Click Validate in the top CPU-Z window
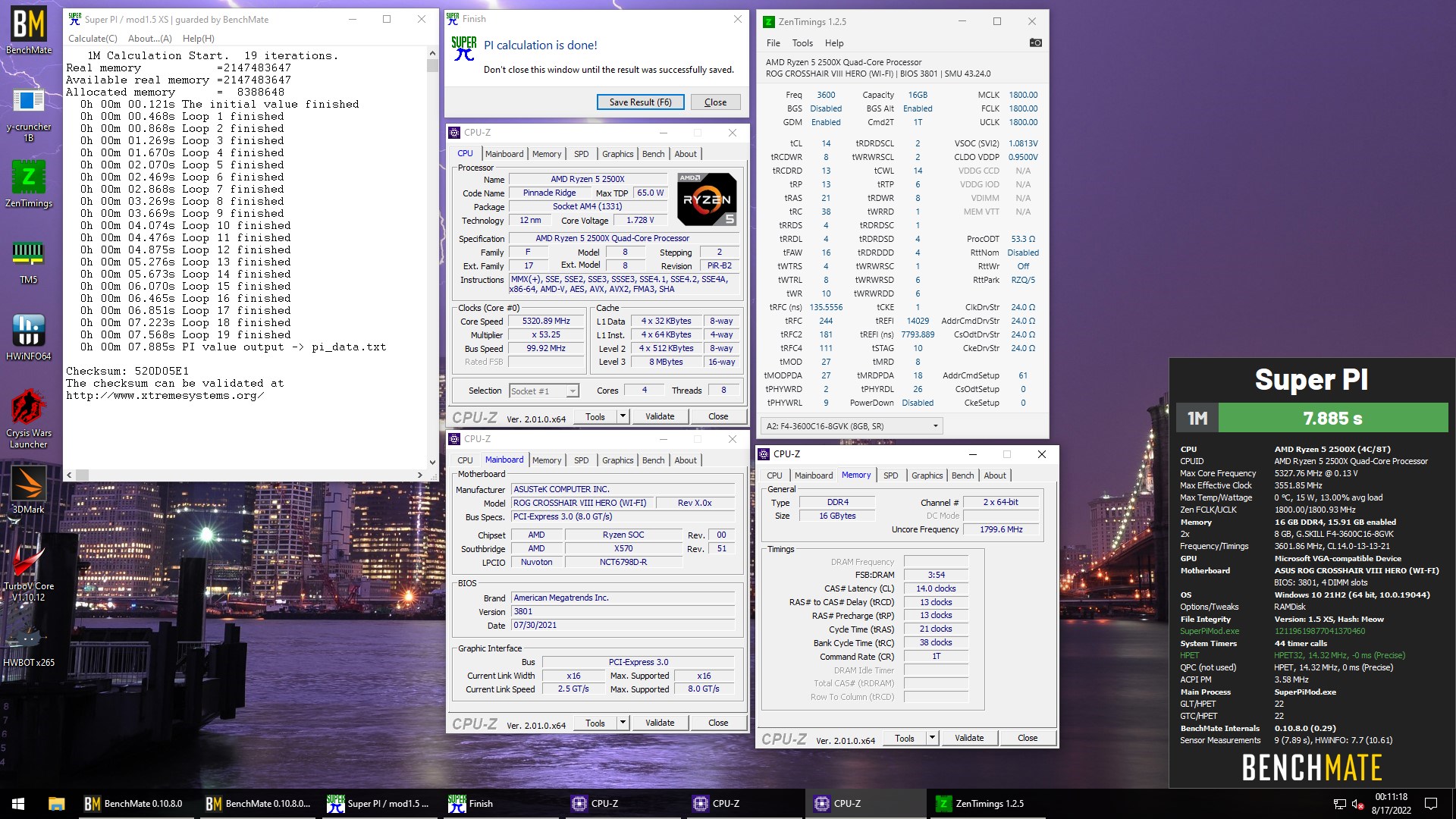 coord(660,416)
